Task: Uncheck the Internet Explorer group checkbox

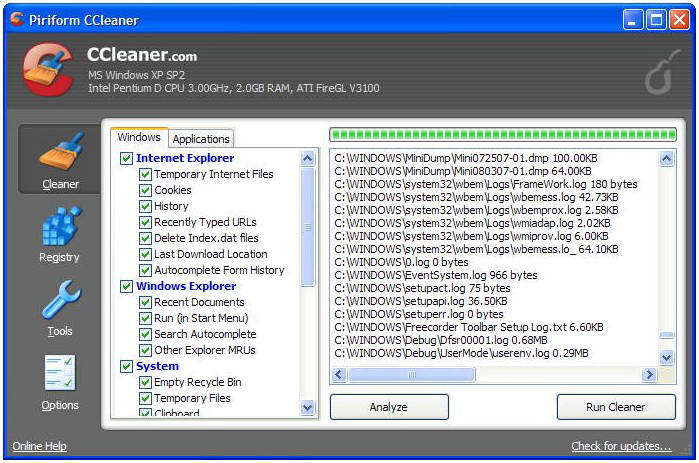Action: (126, 158)
